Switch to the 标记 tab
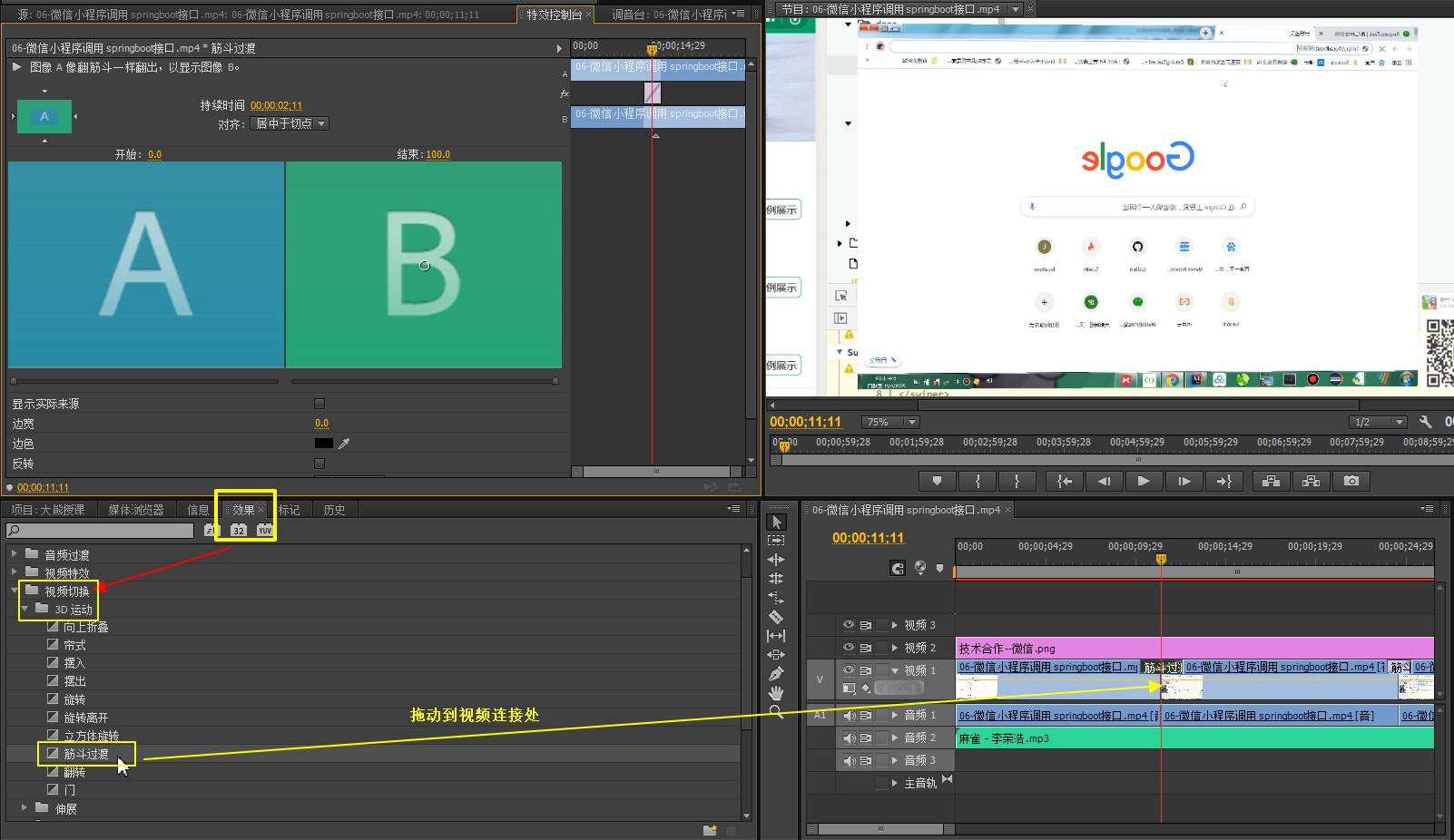Viewport: 1454px width, 840px height. [x=289, y=510]
